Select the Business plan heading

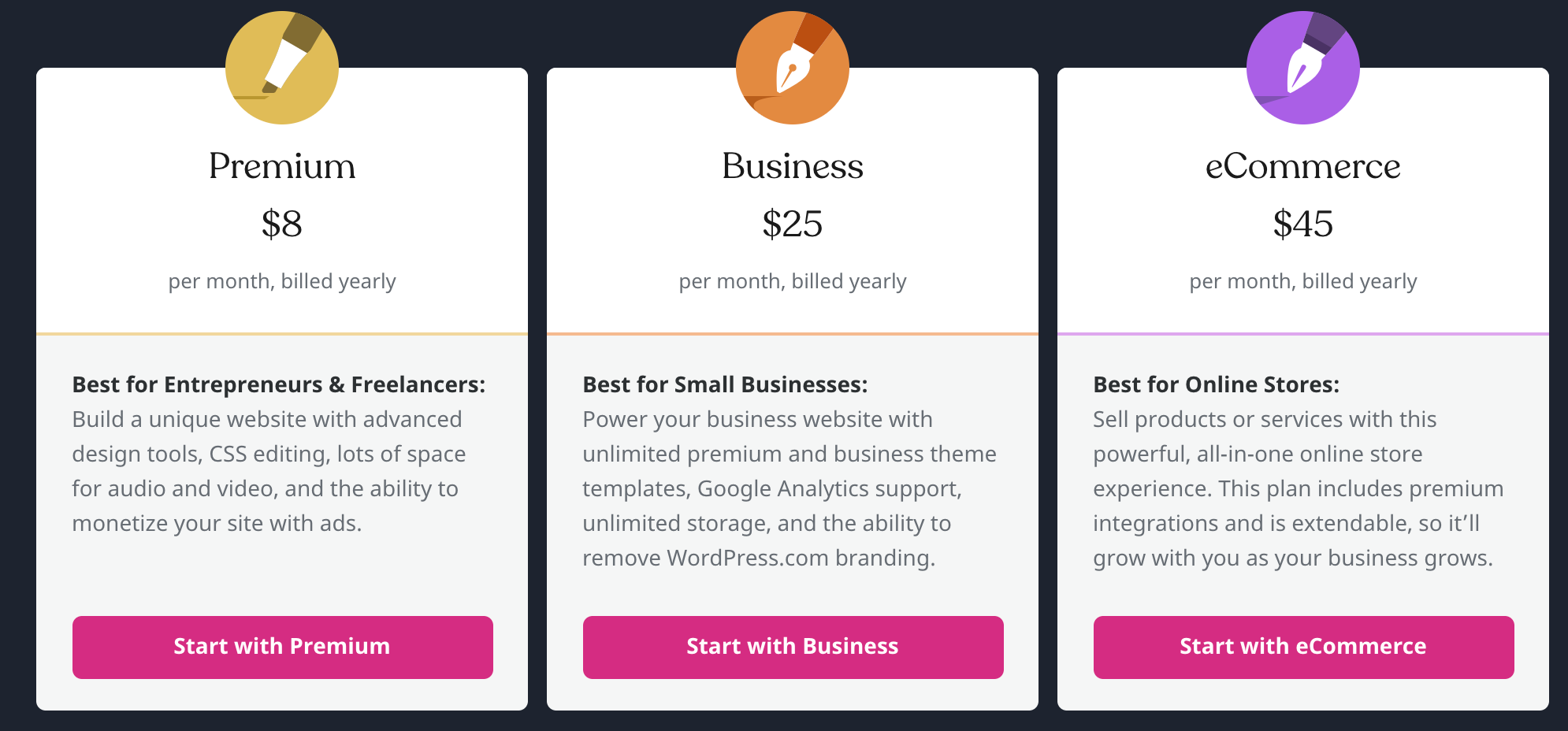[x=793, y=165]
